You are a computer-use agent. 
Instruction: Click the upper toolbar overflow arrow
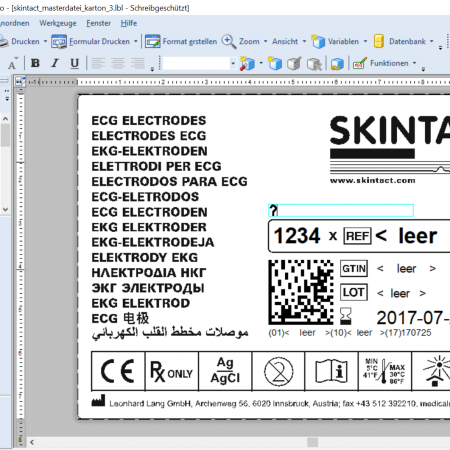440,48
